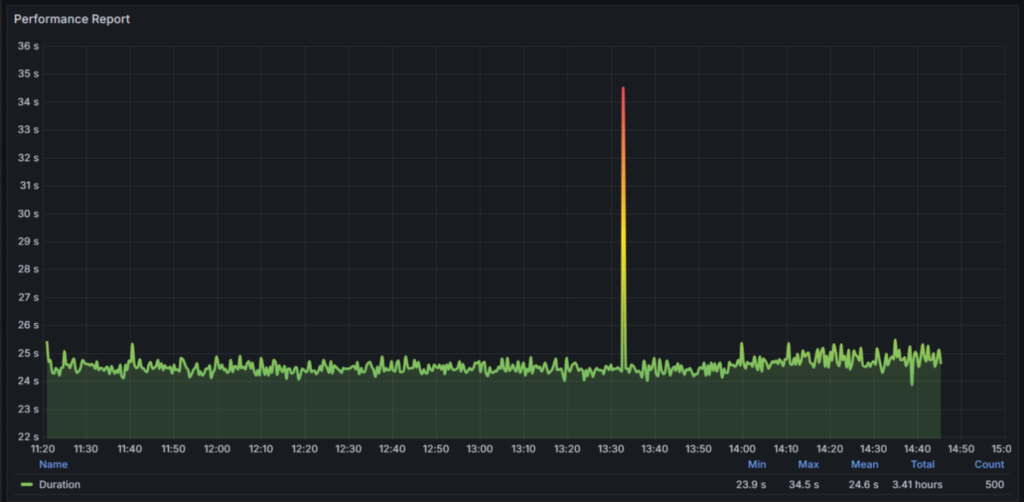Viewport: 1024px width, 502px height.
Task: Click the 36 s y-axis label
Action: point(27,46)
